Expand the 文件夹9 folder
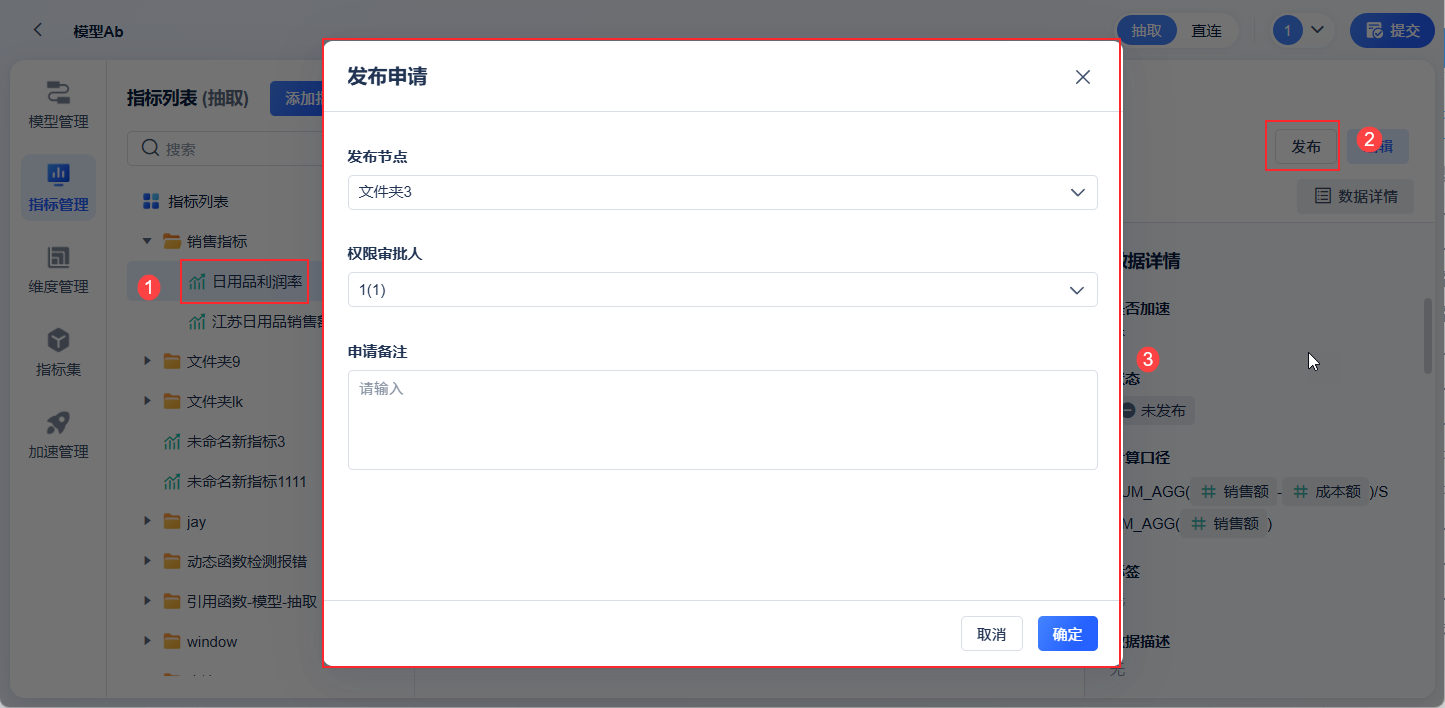 147,361
